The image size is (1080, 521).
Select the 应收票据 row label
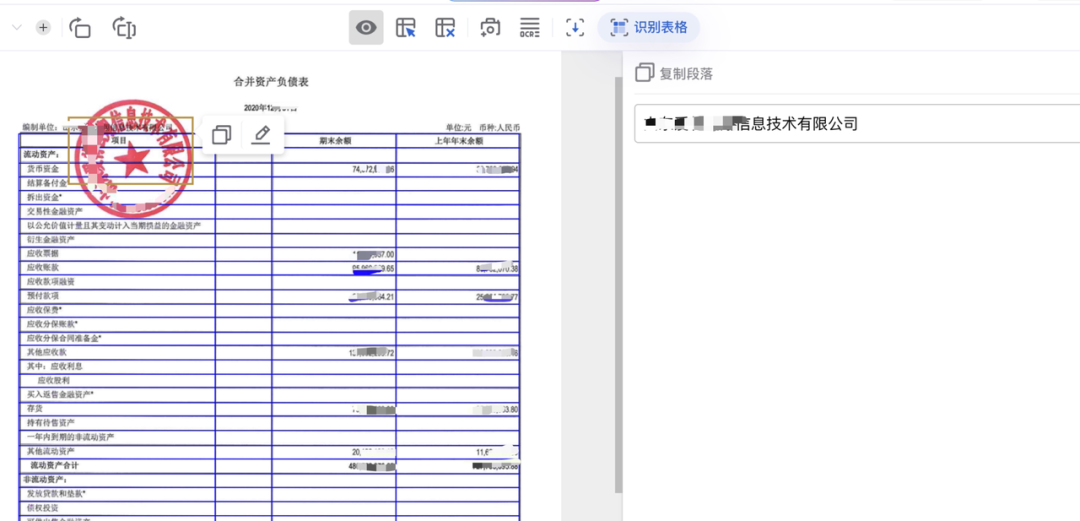tap(43, 254)
